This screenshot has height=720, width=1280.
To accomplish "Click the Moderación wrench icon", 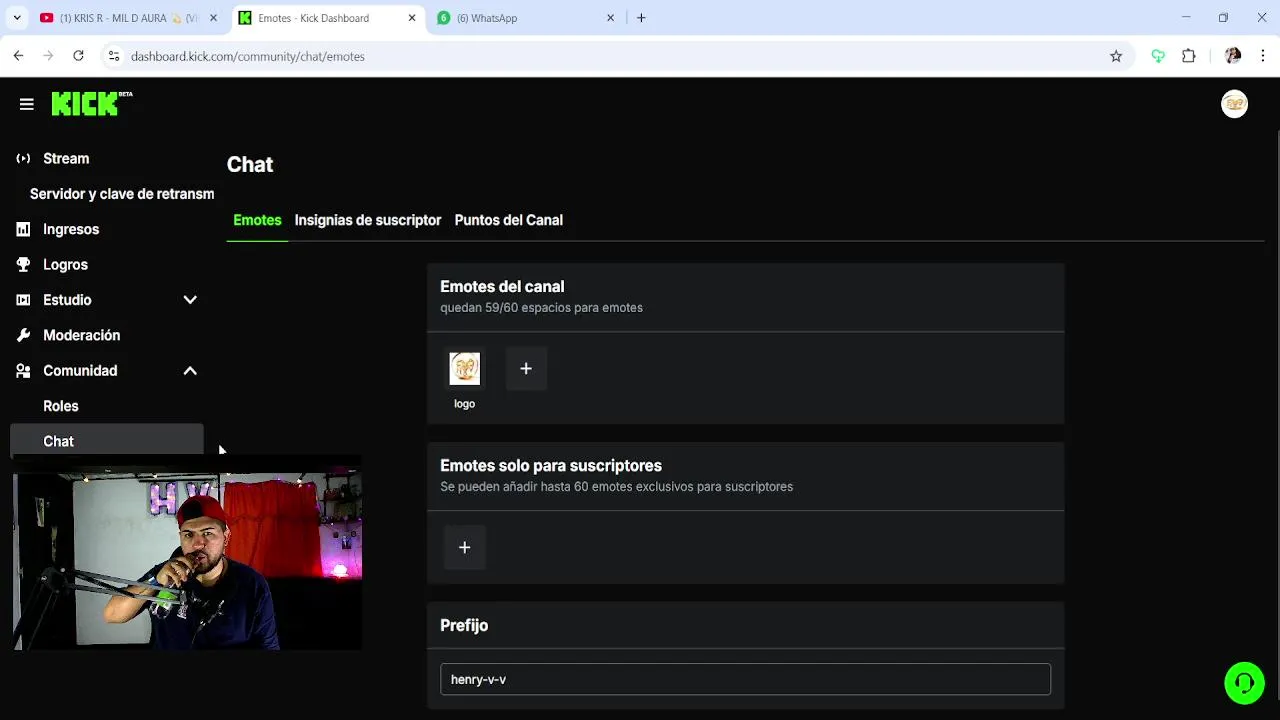I will coord(23,335).
